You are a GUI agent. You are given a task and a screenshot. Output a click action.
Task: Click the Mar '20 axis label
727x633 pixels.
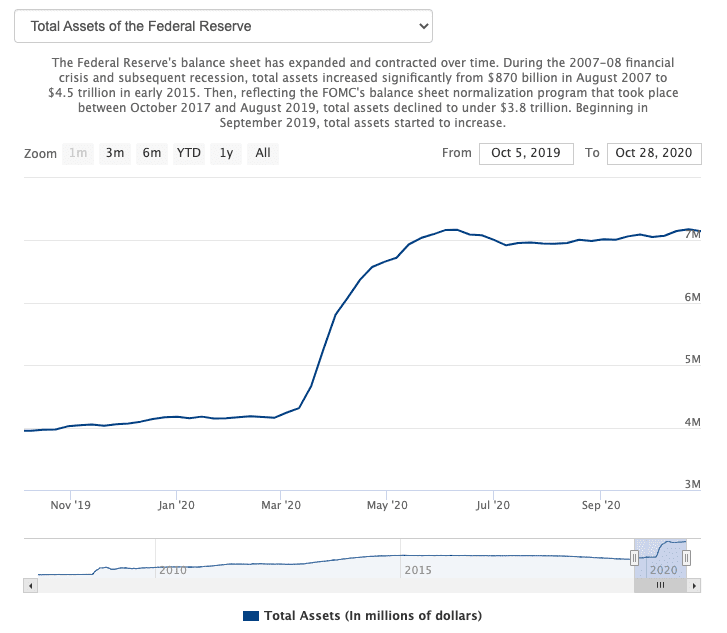point(281,505)
